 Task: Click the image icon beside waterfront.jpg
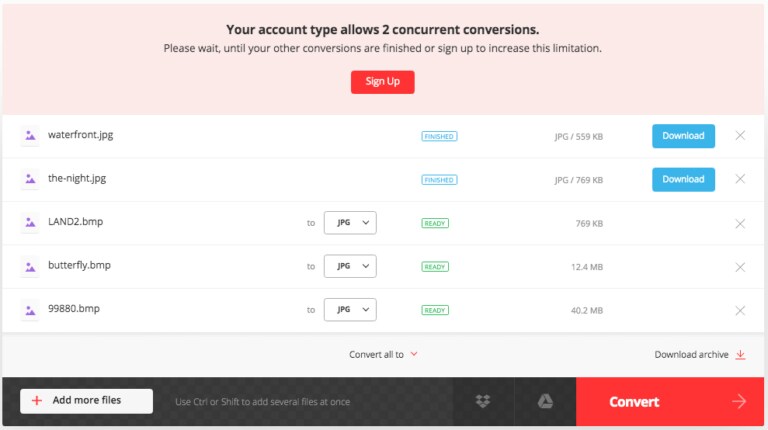[30, 135]
